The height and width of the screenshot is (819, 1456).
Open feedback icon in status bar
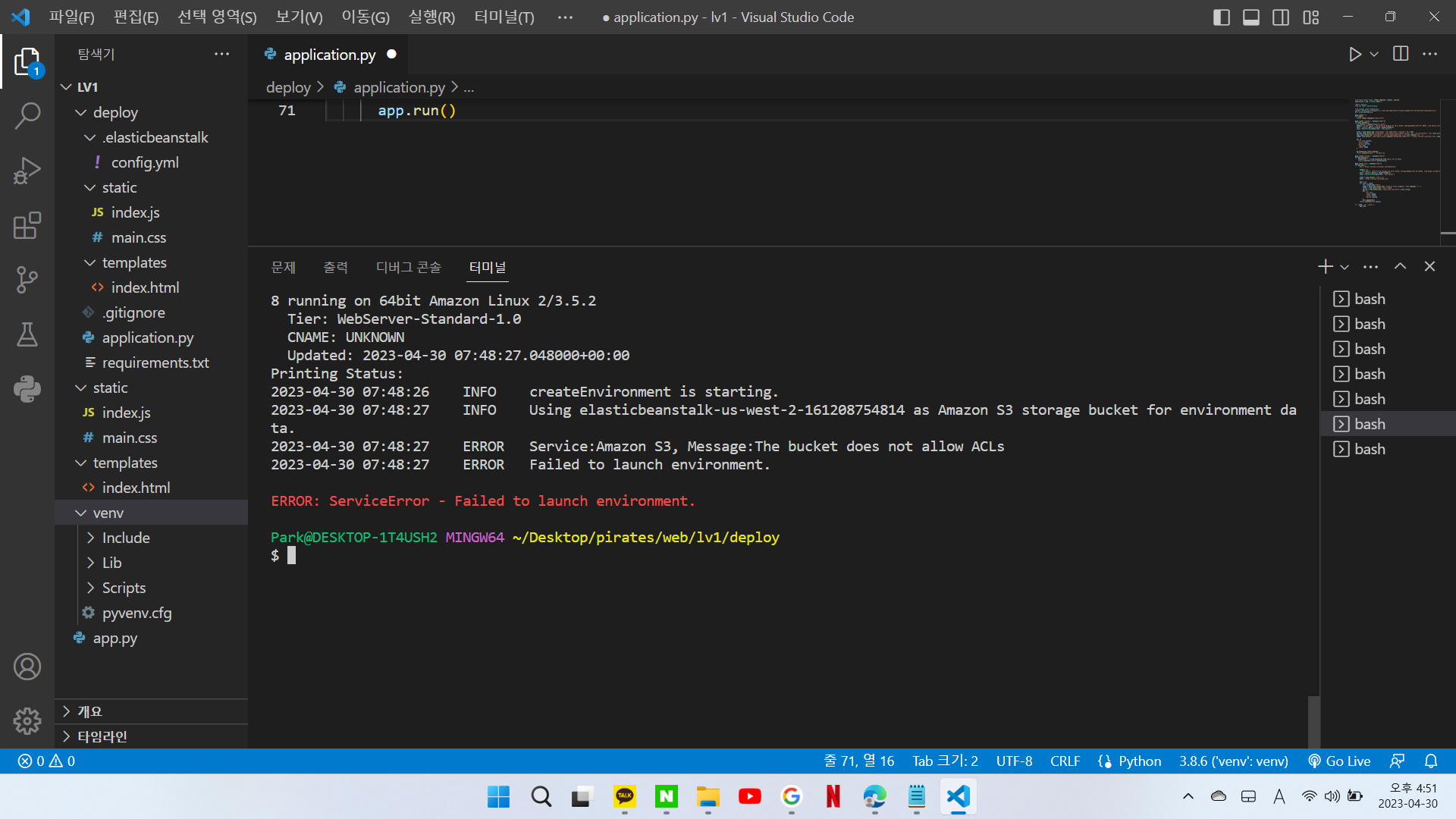1397,761
